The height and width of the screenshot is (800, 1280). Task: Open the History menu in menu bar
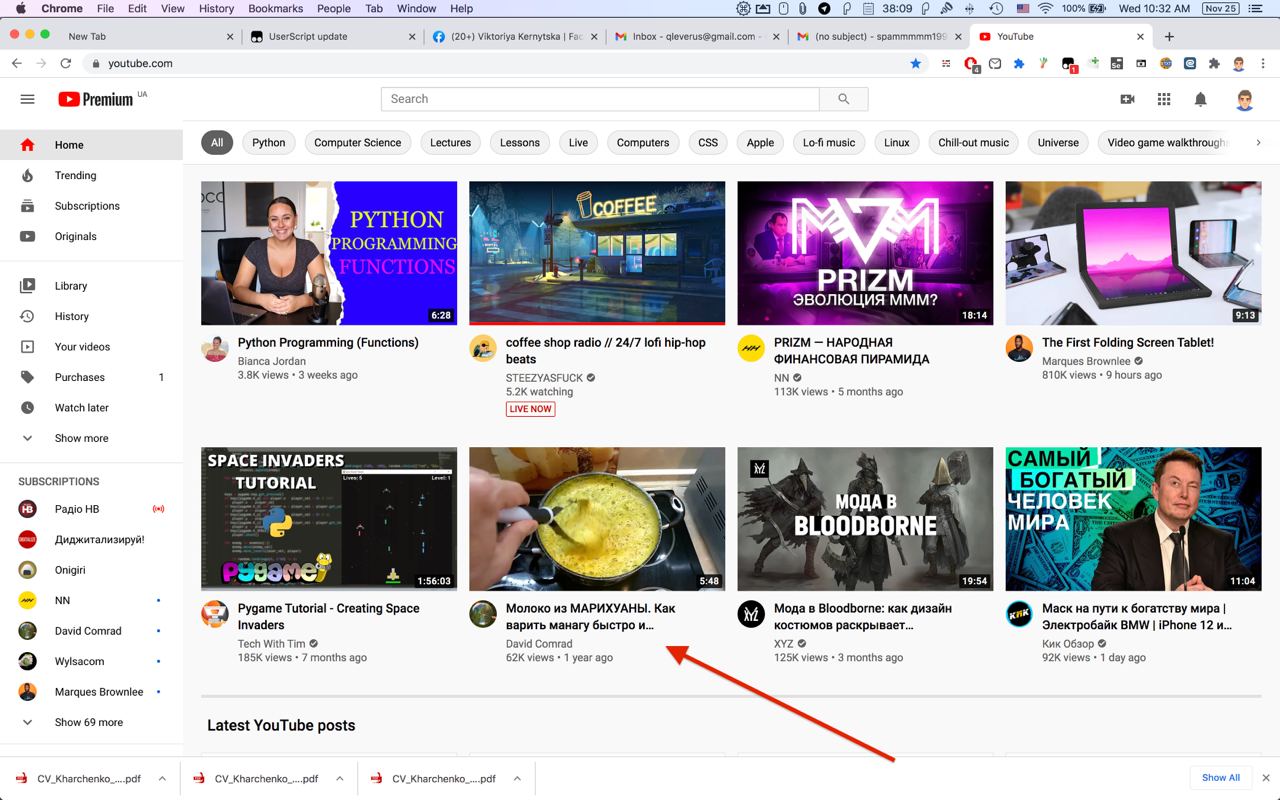point(216,8)
